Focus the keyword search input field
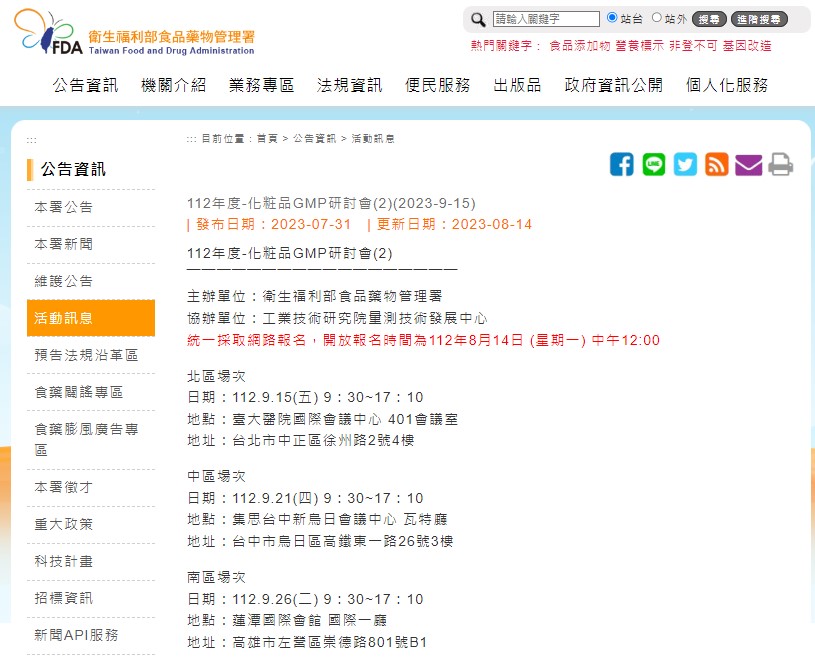The image size is (815, 660). pos(546,19)
